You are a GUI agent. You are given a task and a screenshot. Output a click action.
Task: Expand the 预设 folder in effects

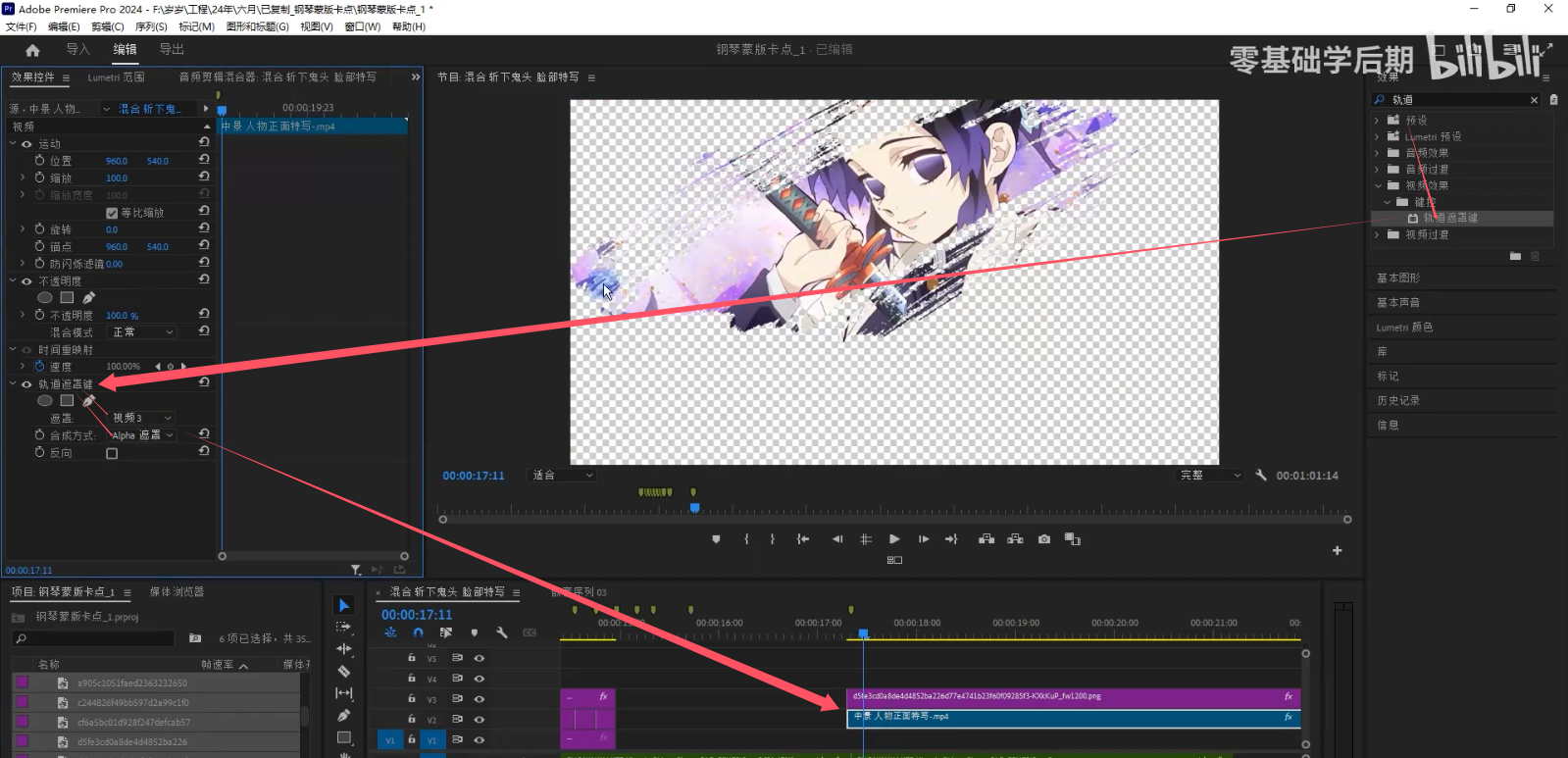click(1377, 120)
